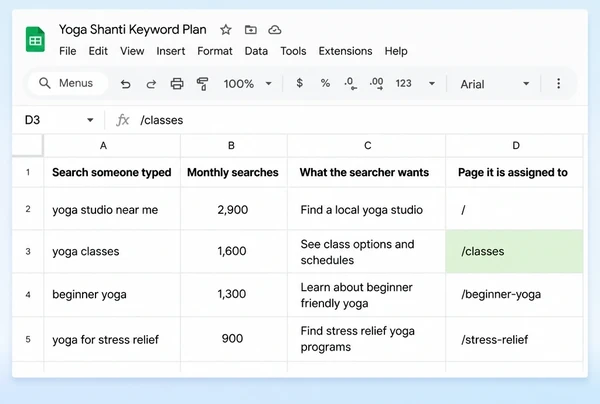Select the cell with value 1,600
The image size is (600, 404).
tap(234, 251)
